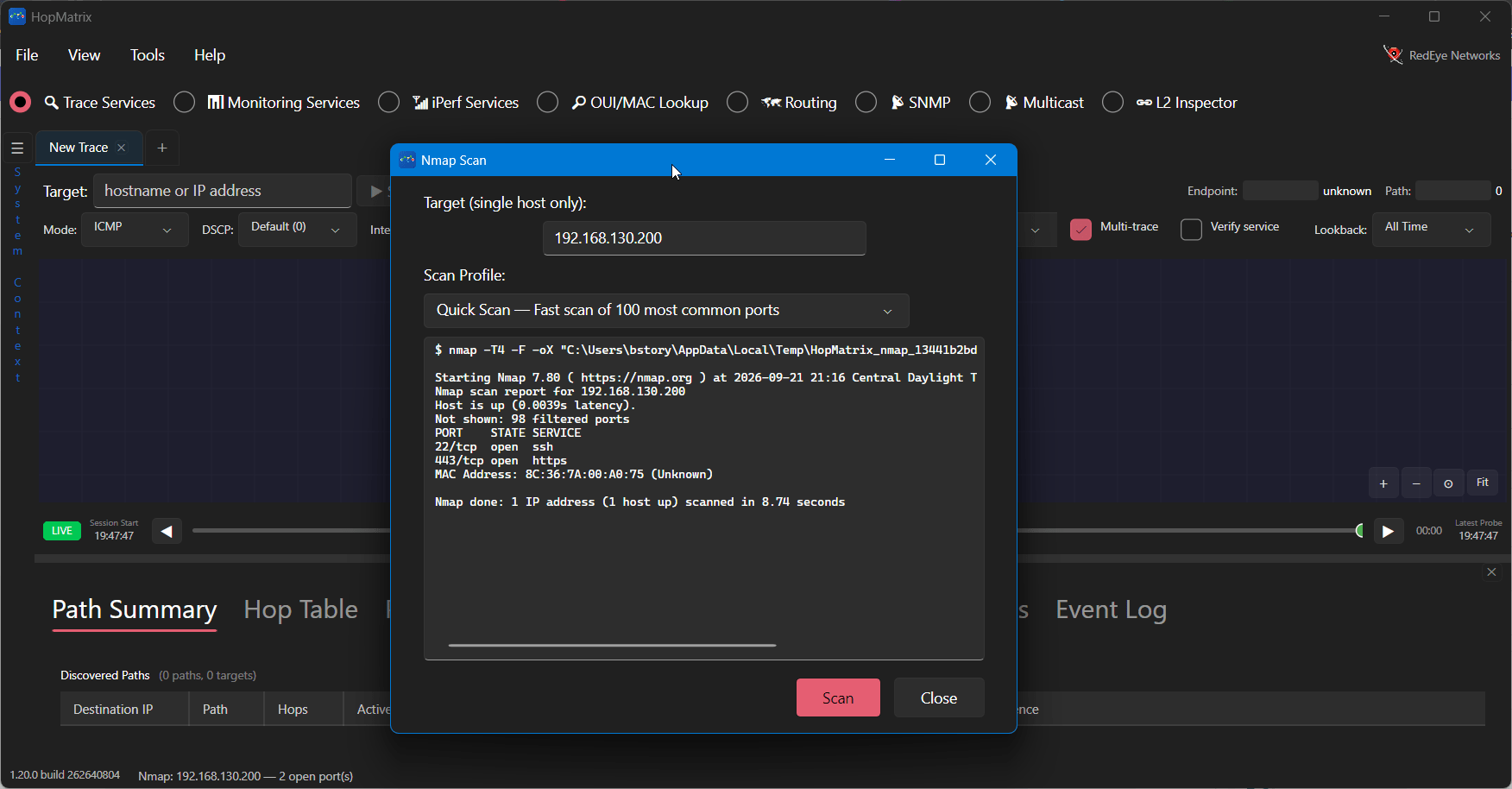Click the OUI/MAC Lookup search icon
The width and height of the screenshot is (1512, 789).
pyautogui.click(x=579, y=103)
